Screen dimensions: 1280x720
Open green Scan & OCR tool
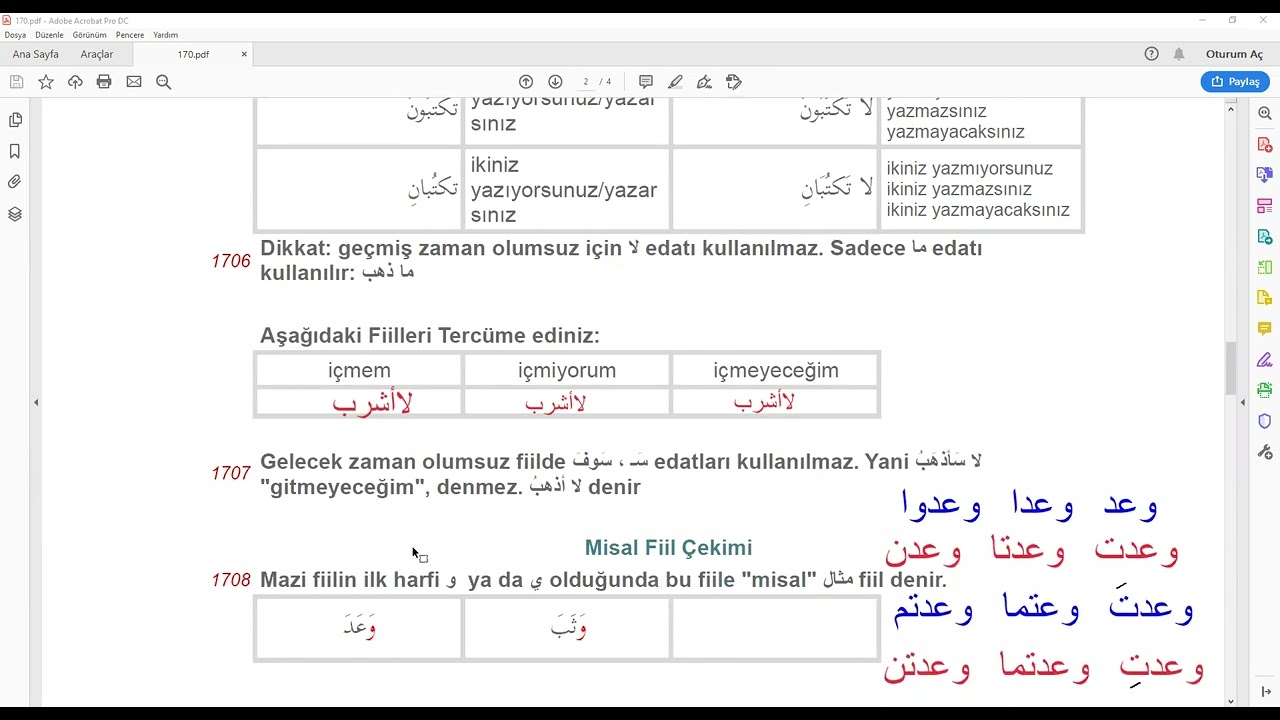(1265, 390)
